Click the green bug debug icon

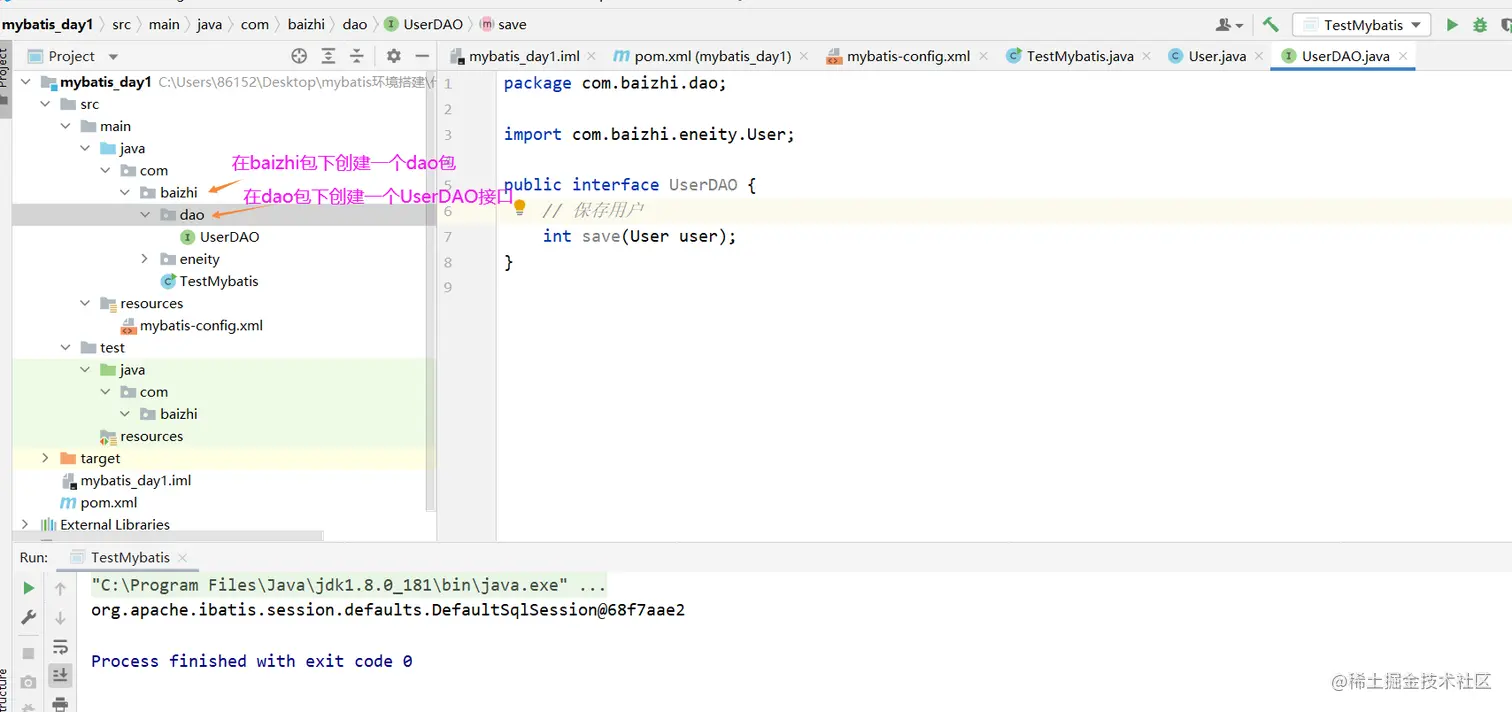click(x=1480, y=25)
